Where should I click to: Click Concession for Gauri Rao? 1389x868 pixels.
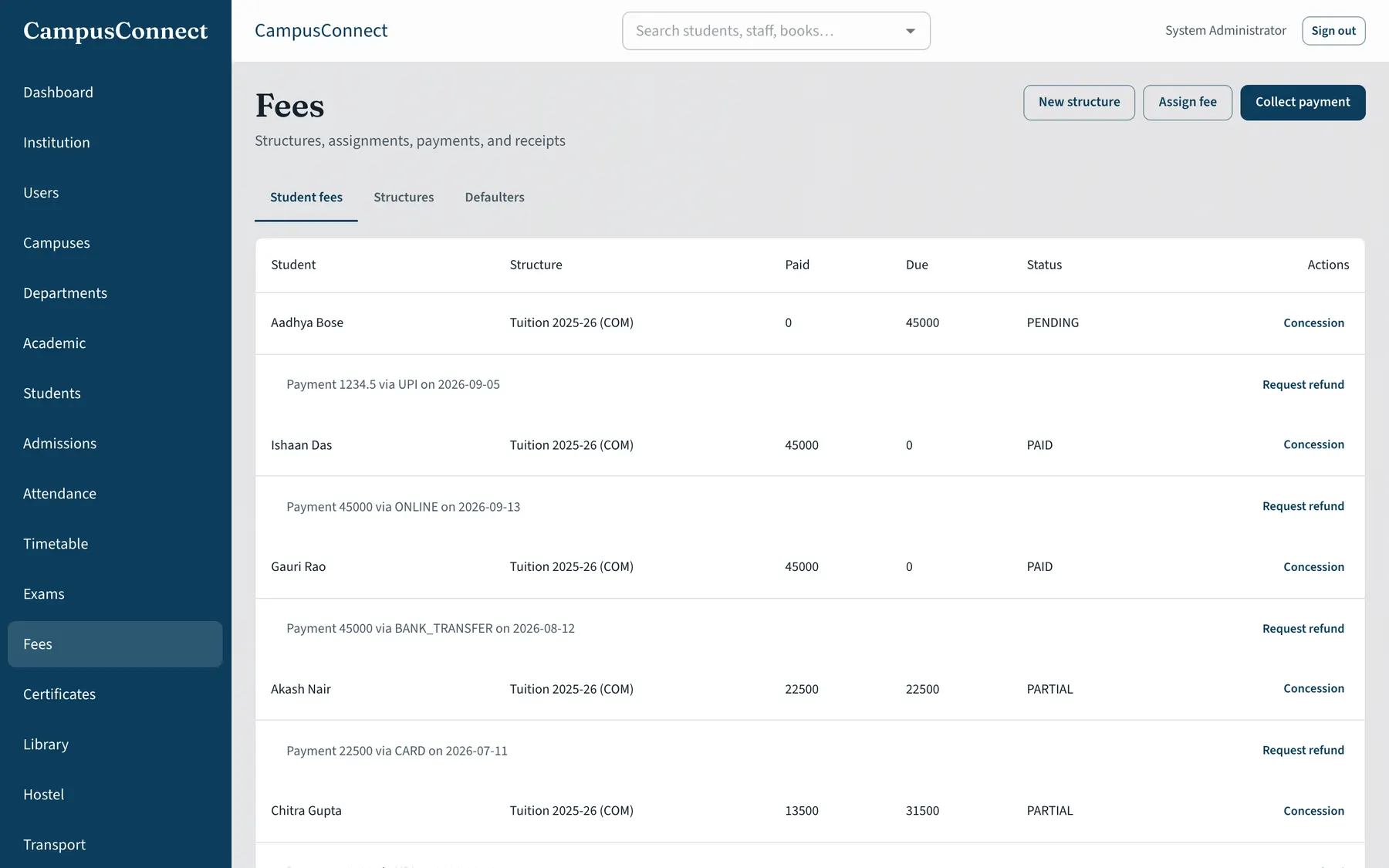1313,567
